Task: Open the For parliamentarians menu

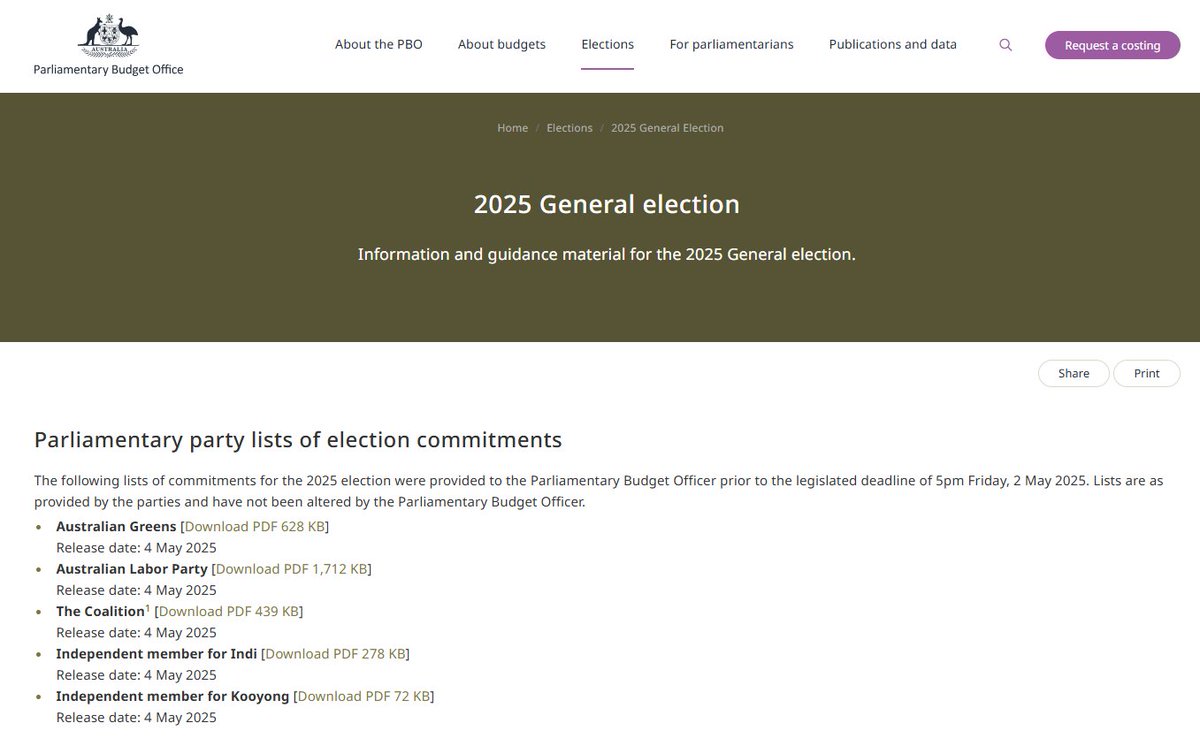Action: click(732, 44)
